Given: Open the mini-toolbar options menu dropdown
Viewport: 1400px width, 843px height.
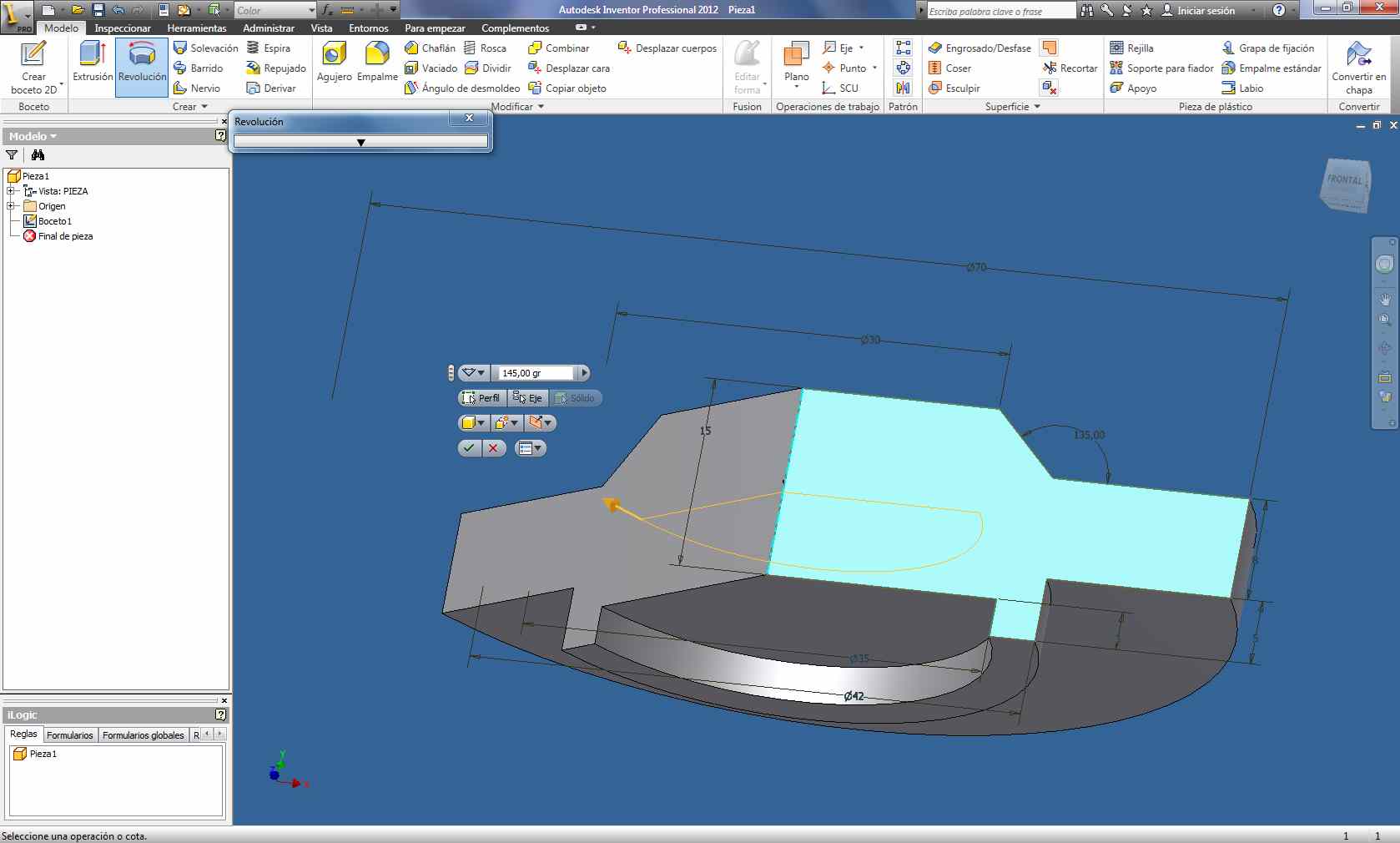Looking at the screenshot, I should tap(531, 448).
